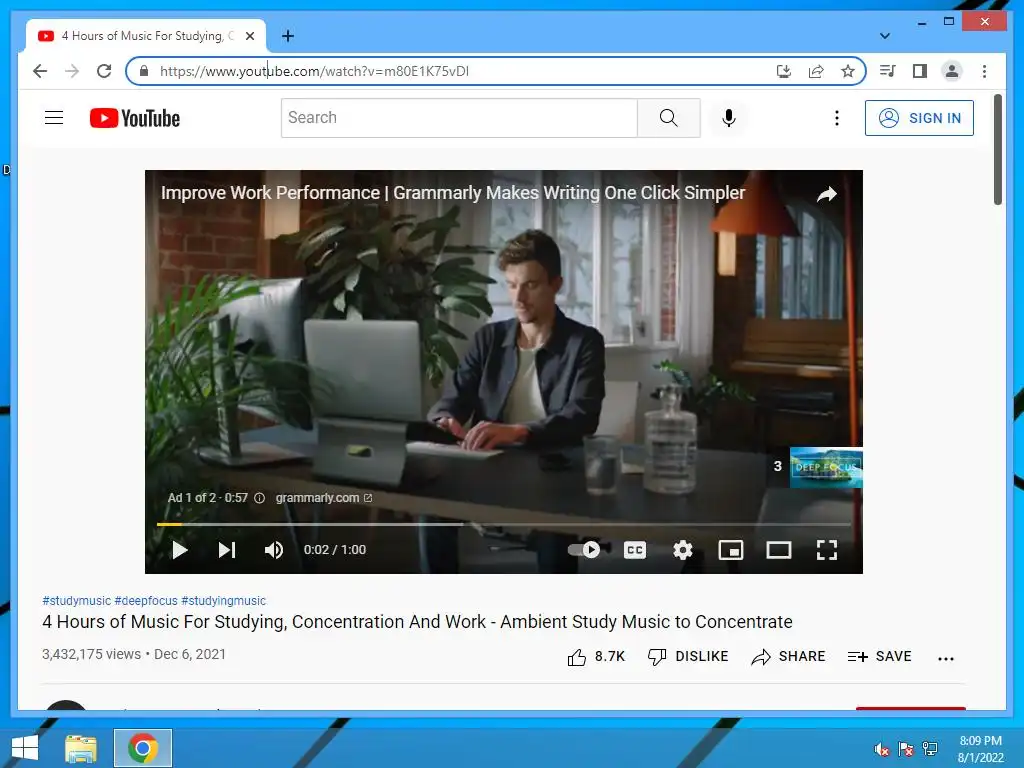Like the video thumbs up 8.7K
This screenshot has height=768, width=1024.
(596, 657)
